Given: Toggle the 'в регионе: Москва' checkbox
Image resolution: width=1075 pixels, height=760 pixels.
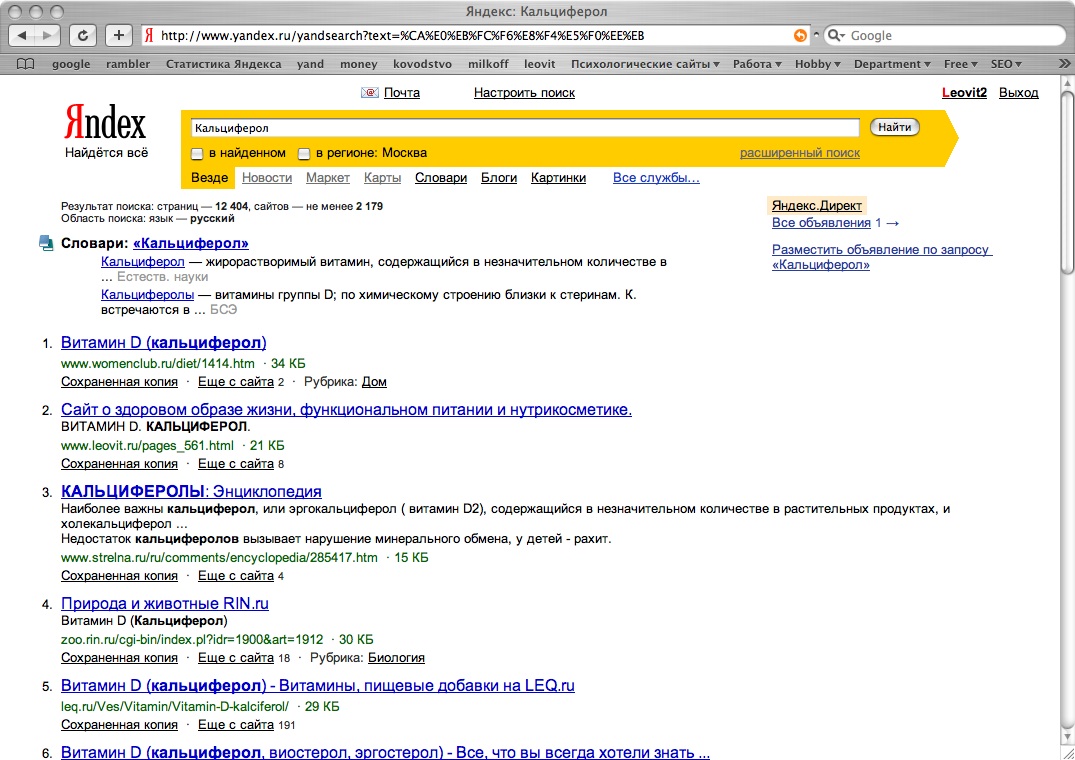Looking at the screenshot, I should point(303,154).
